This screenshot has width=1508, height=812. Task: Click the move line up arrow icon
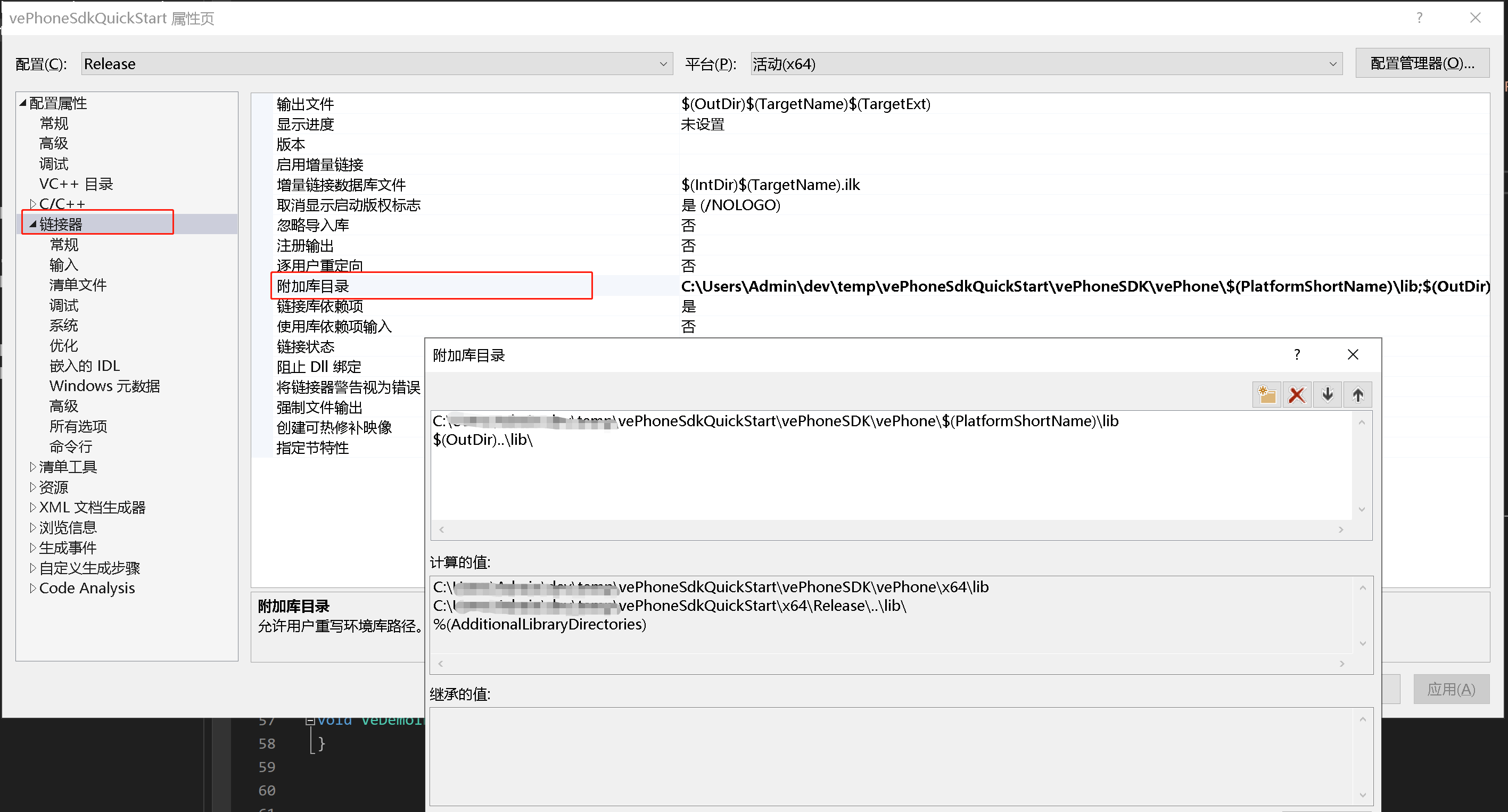(x=1357, y=395)
